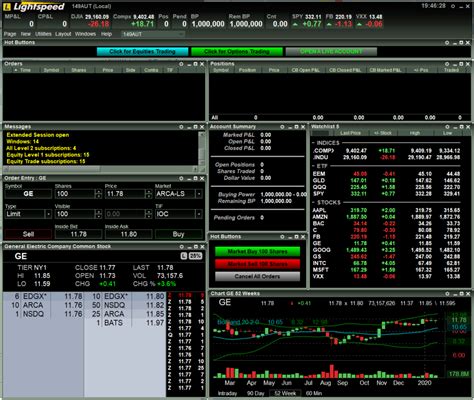
Task: Open settings gear of top Hot Buttons bar
Action: 447,43
